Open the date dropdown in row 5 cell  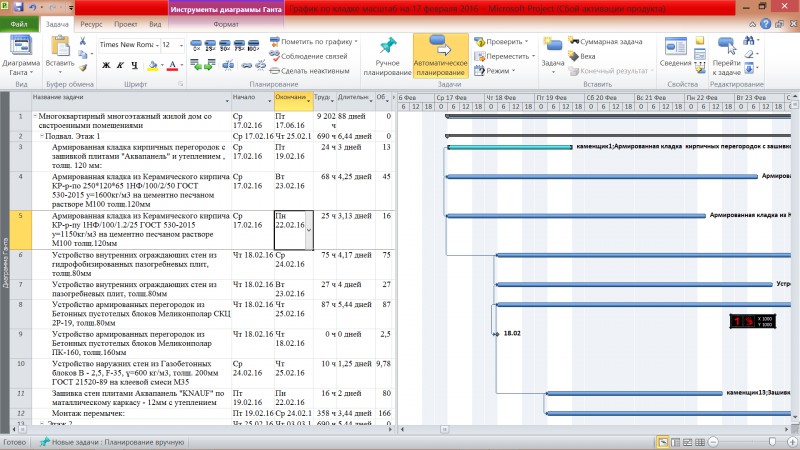point(309,230)
